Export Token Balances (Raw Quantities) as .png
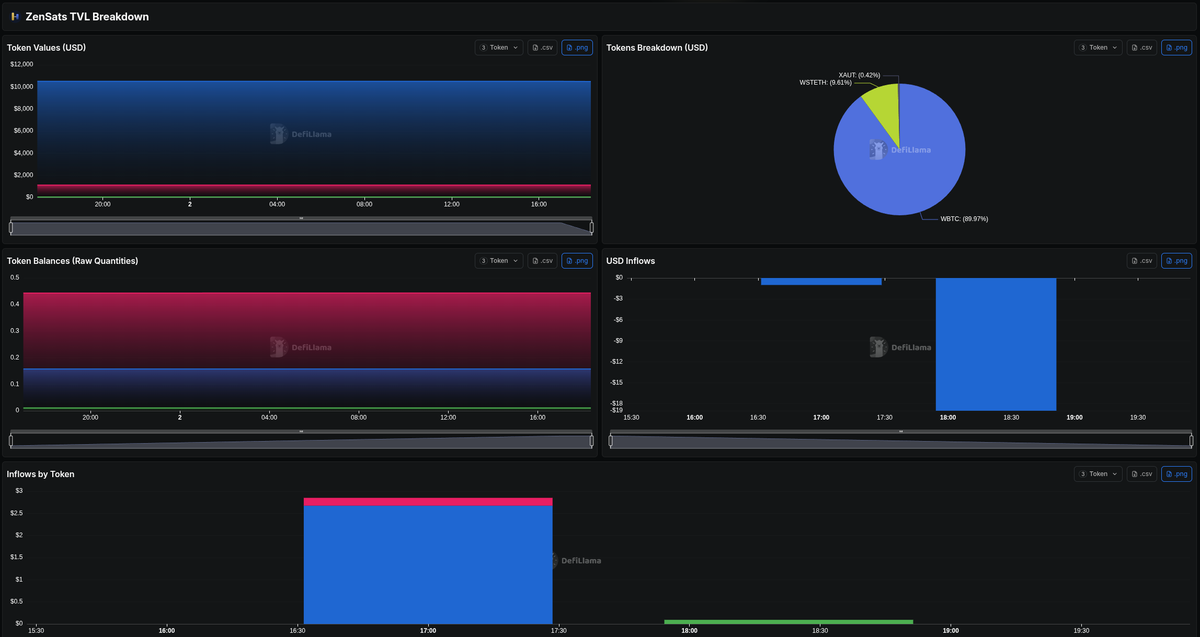Viewport: 1200px width, 637px height. pos(577,261)
